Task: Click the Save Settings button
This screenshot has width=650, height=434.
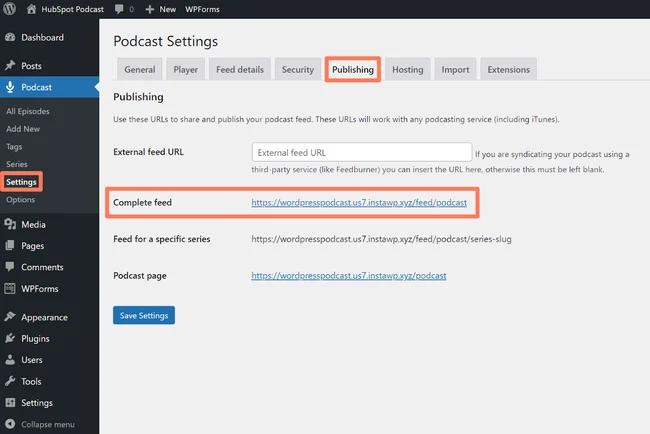Action: [144, 315]
